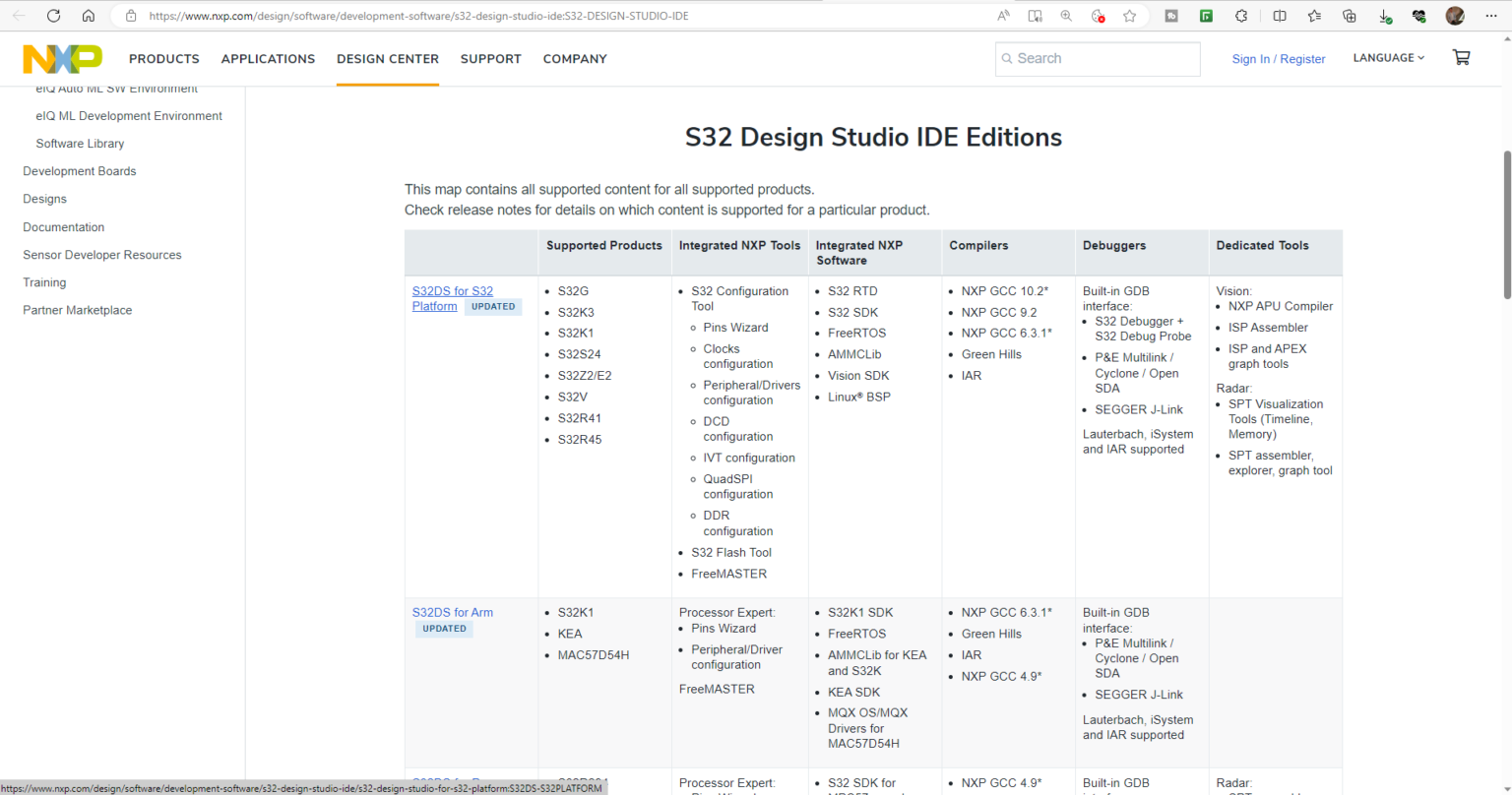Open the immersive reader icon
Viewport: 1512px width, 795px height.
[1035, 16]
